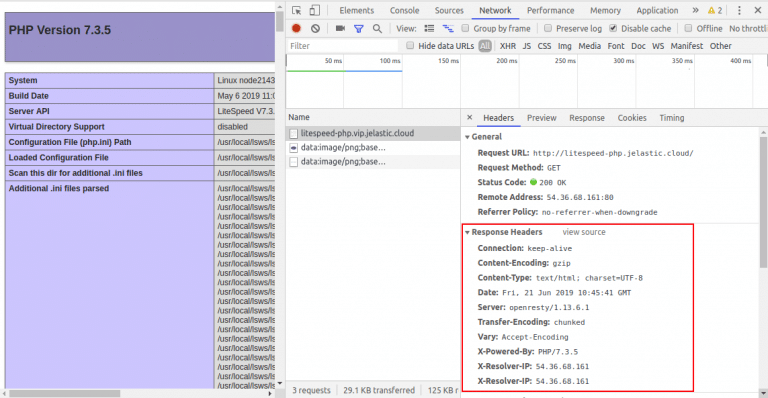Switch to the Response detail tab
Image resolution: width=768 pixels, height=398 pixels.
click(587, 118)
